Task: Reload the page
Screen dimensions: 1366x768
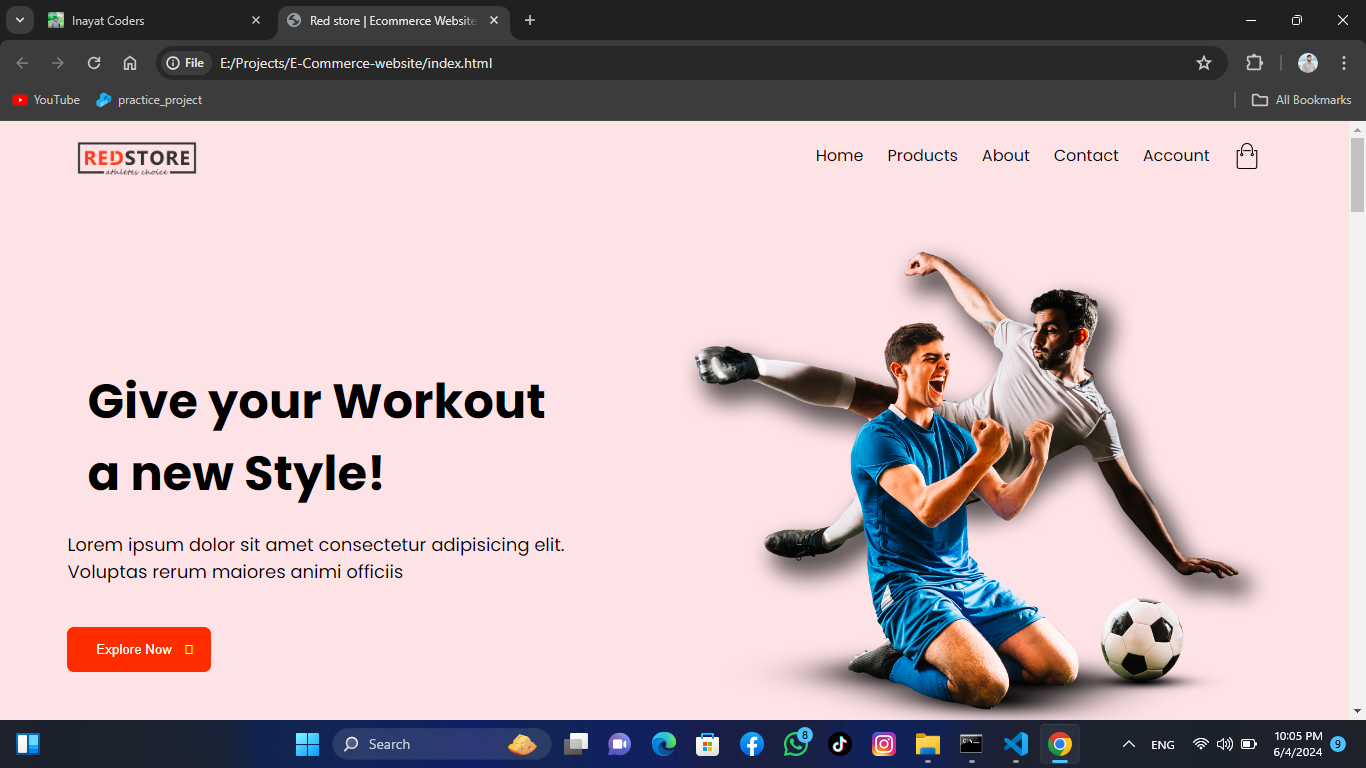Action: (x=94, y=63)
